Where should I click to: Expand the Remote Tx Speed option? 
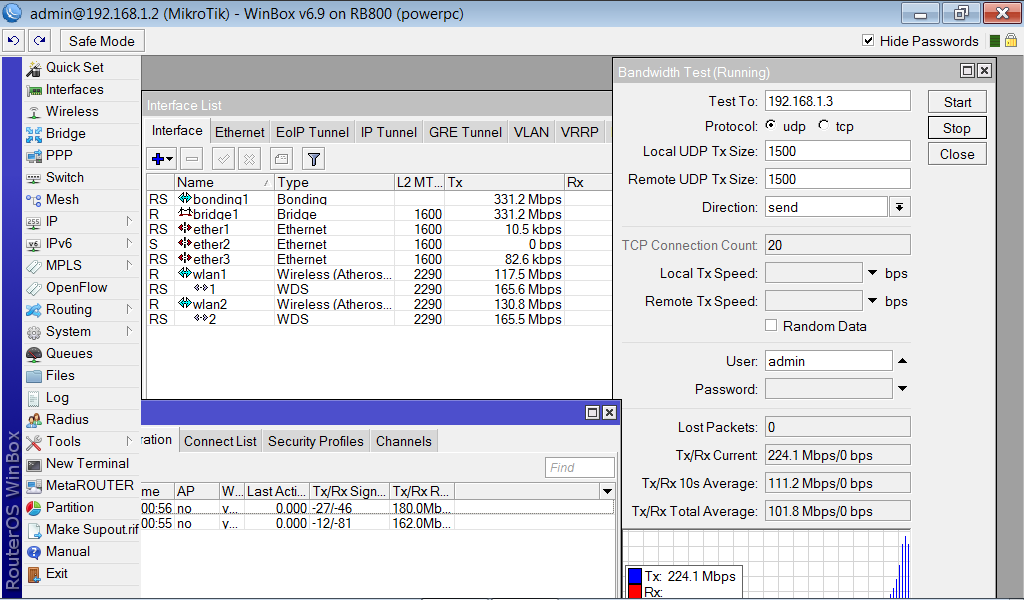tap(872, 301)
